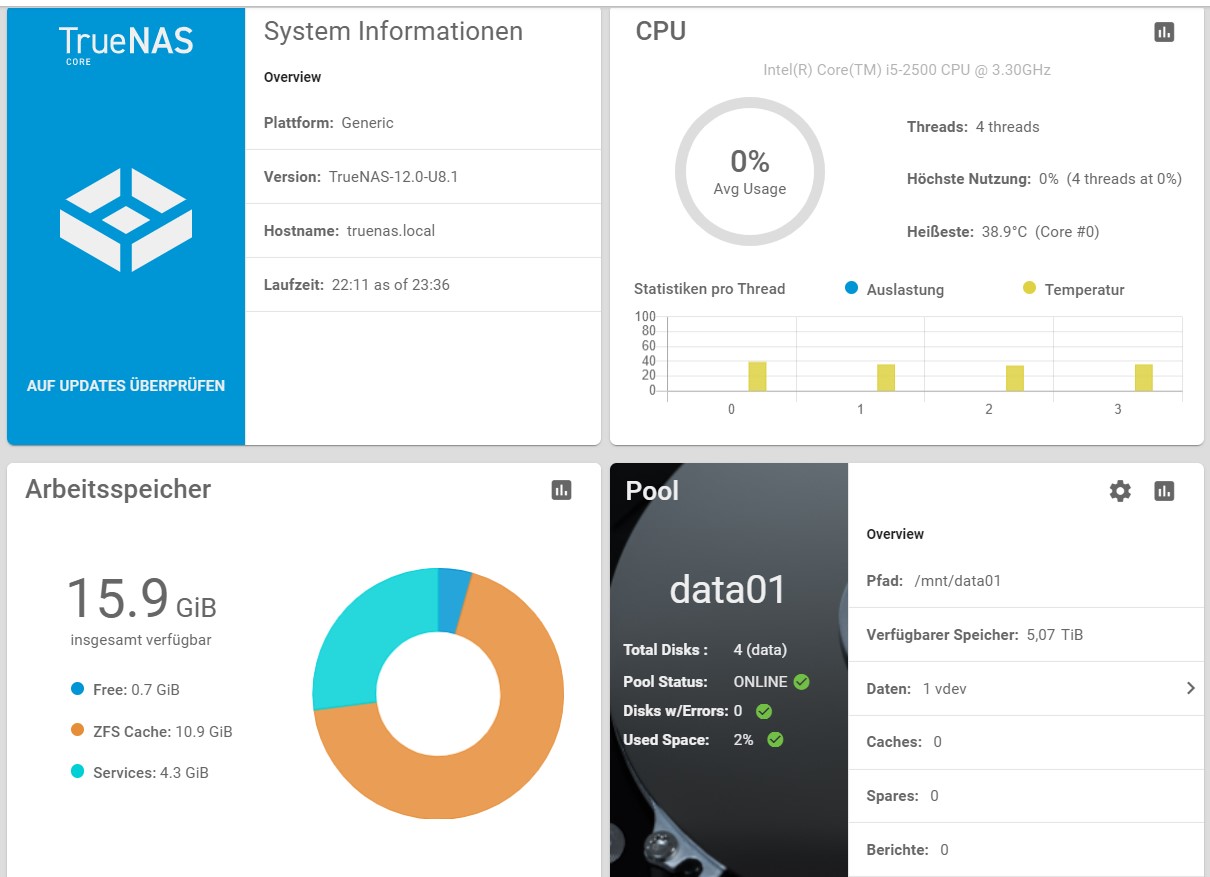Click the 0% Avg Usage gauge
1210x877 pixels.
(750, 172)
